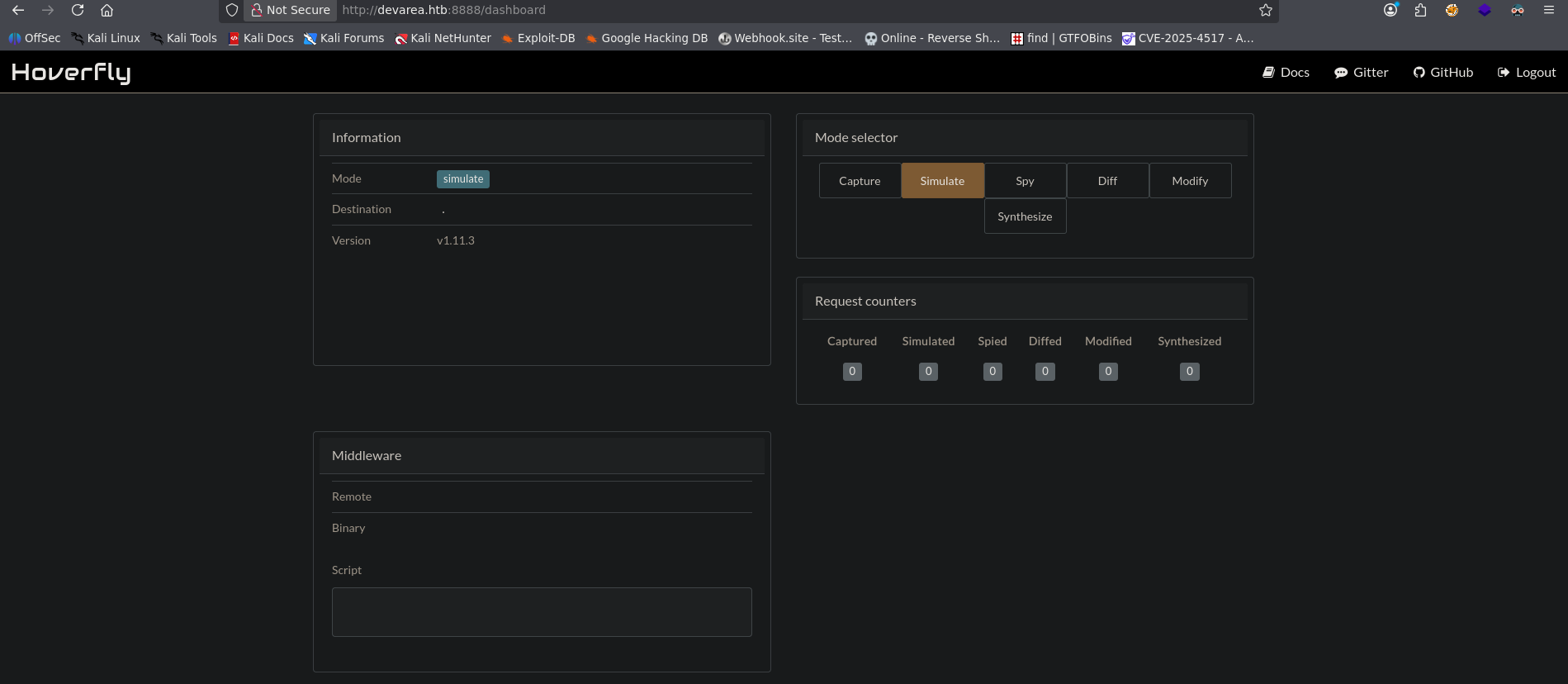Click the Binary label in Middleware

348,528
